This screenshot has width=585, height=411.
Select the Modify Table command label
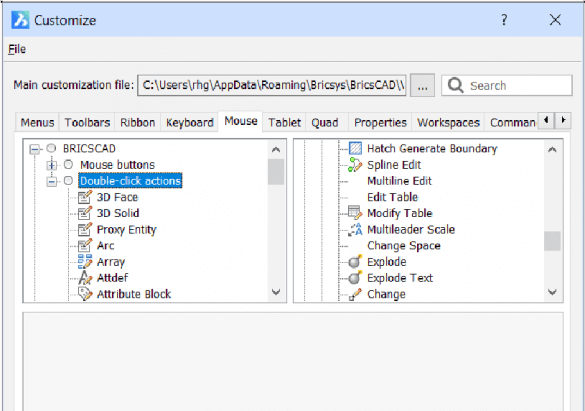coord(400,213)
